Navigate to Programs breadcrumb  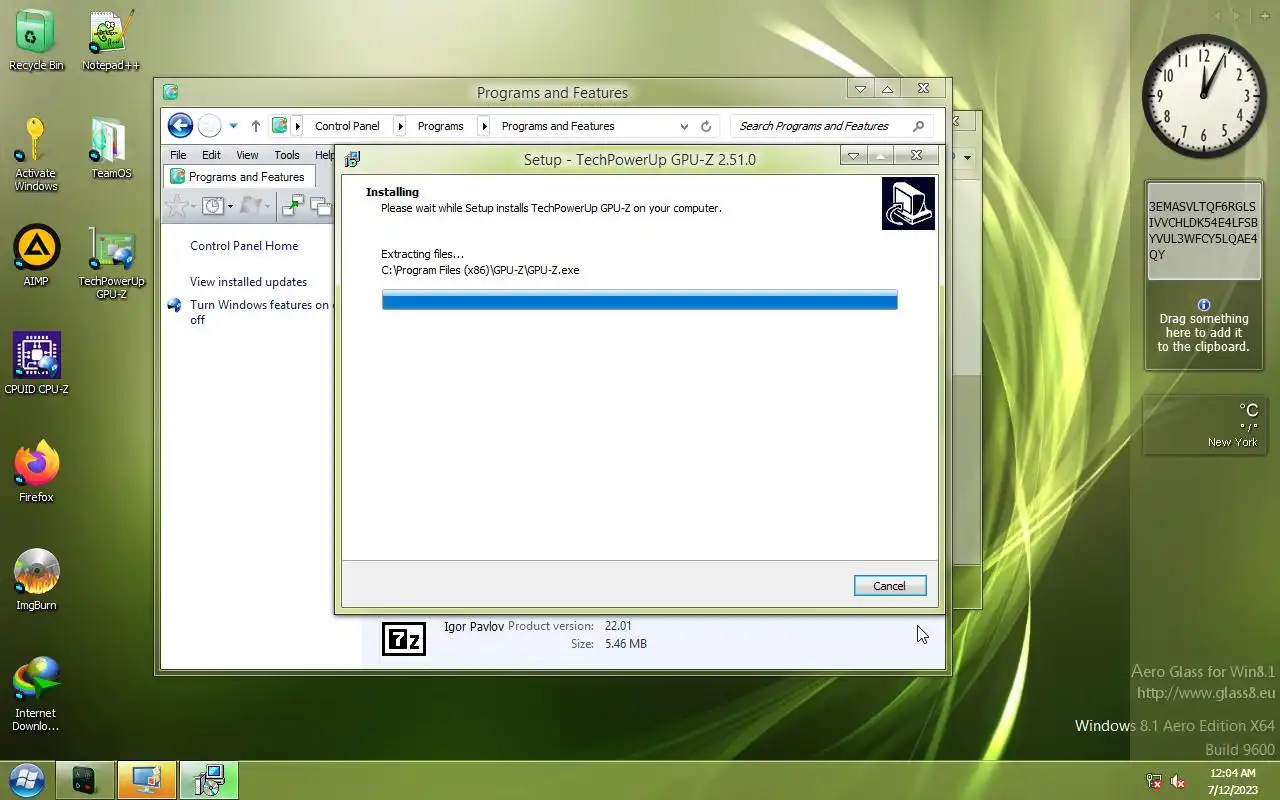tap(441, 126)
